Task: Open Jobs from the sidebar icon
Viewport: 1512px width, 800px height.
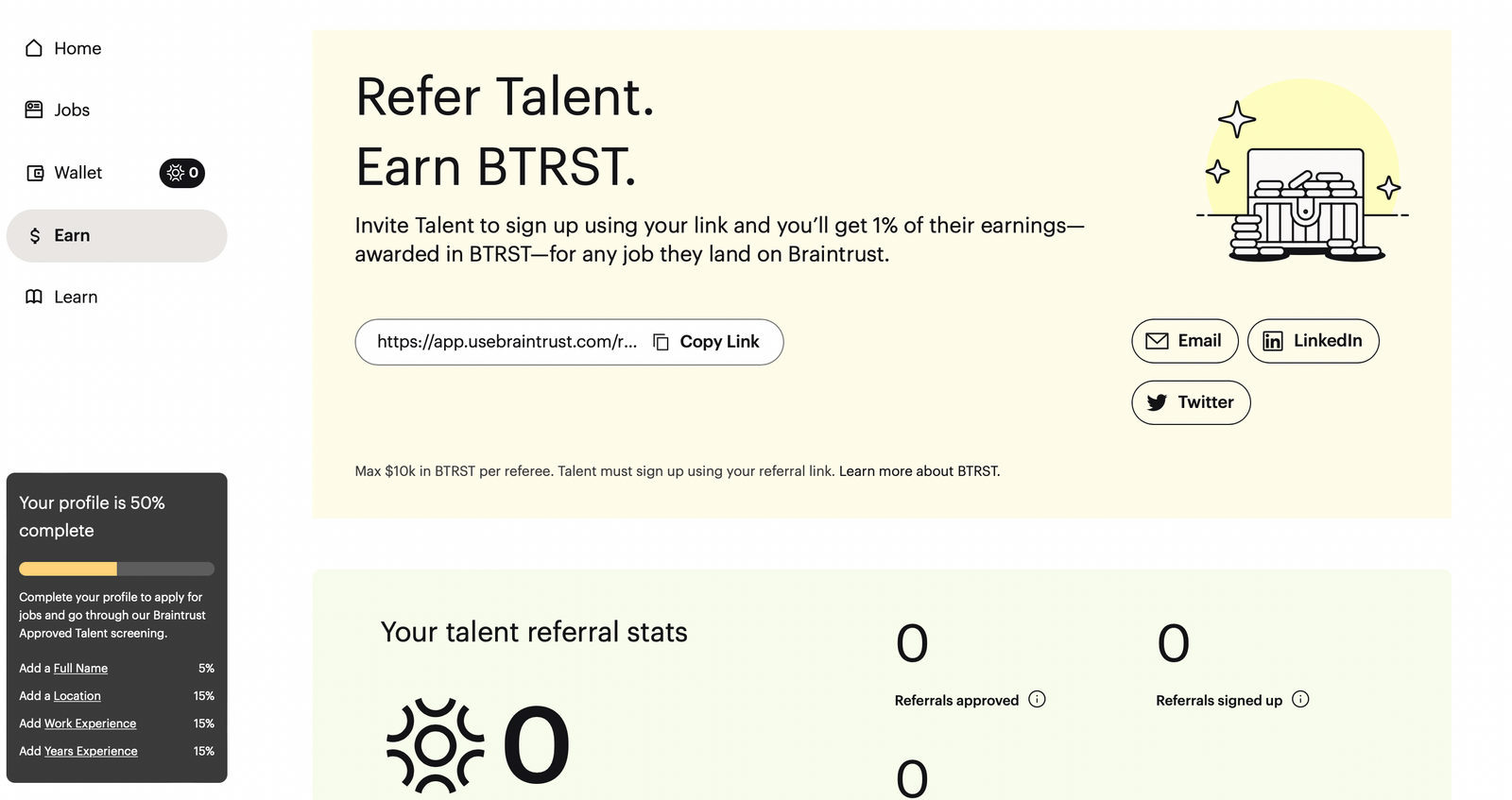Action: pos(34,110)
